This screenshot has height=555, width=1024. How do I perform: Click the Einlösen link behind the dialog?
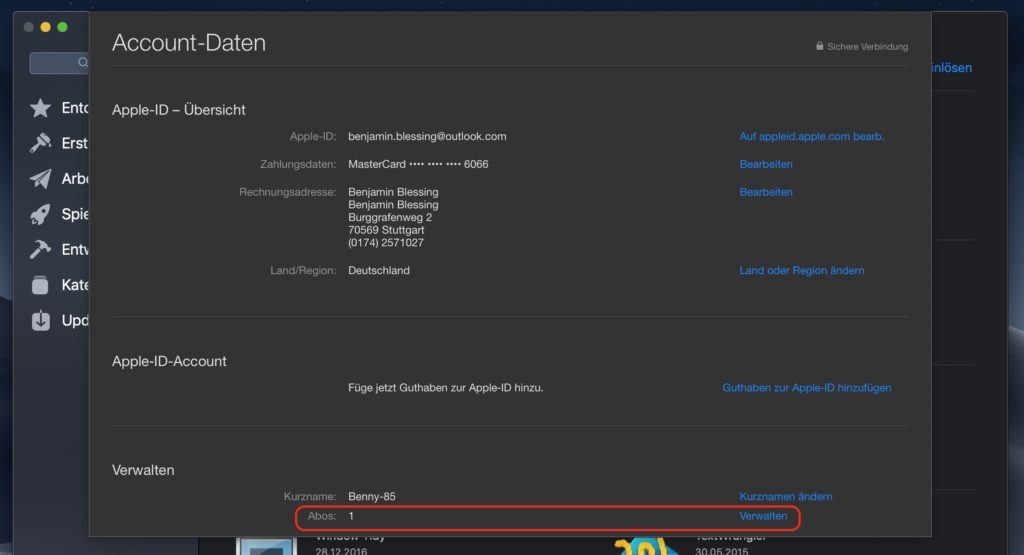[952, 68]
